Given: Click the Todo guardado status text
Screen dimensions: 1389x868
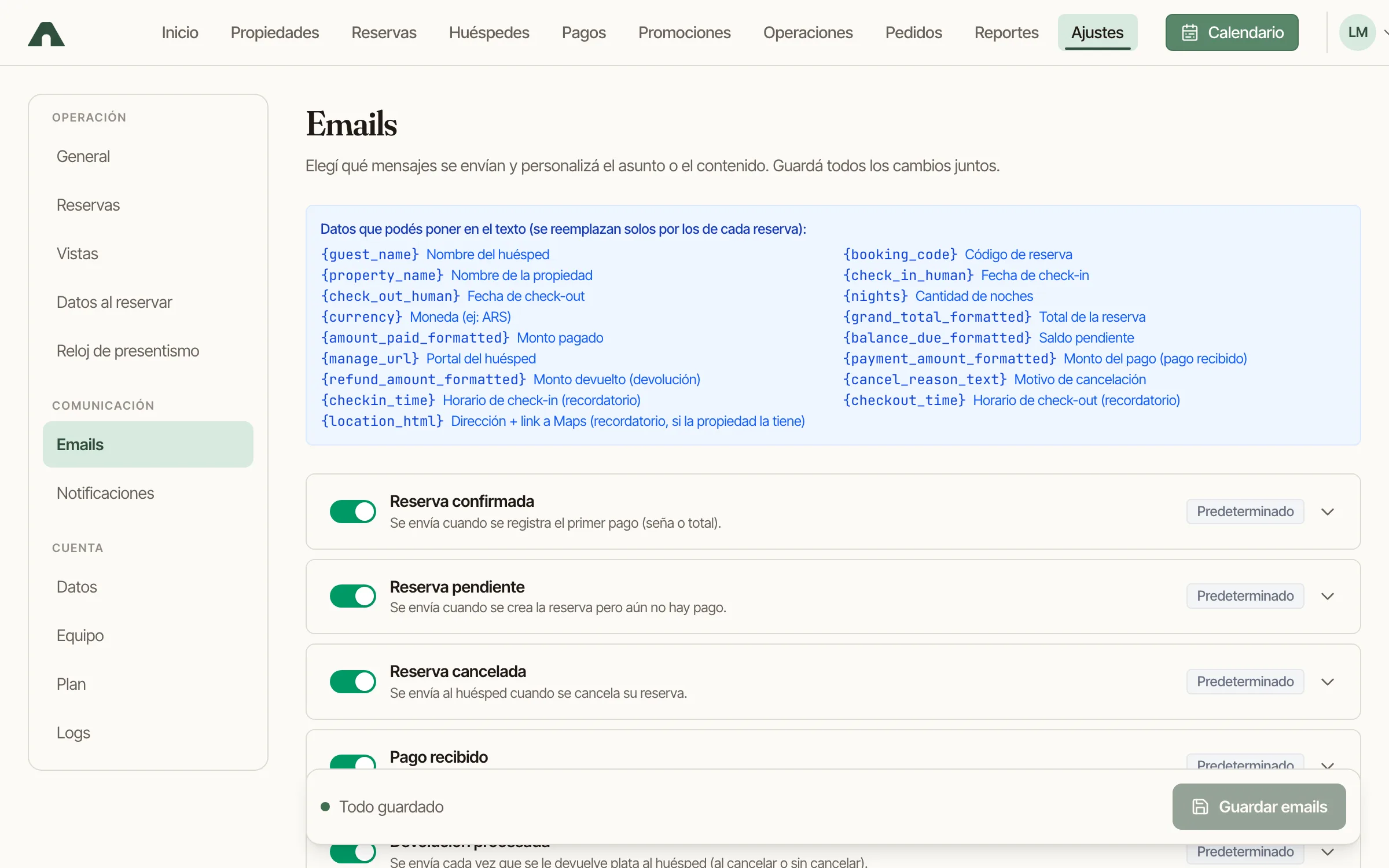Looking at the screenshot, I should [x=391, y=807].
